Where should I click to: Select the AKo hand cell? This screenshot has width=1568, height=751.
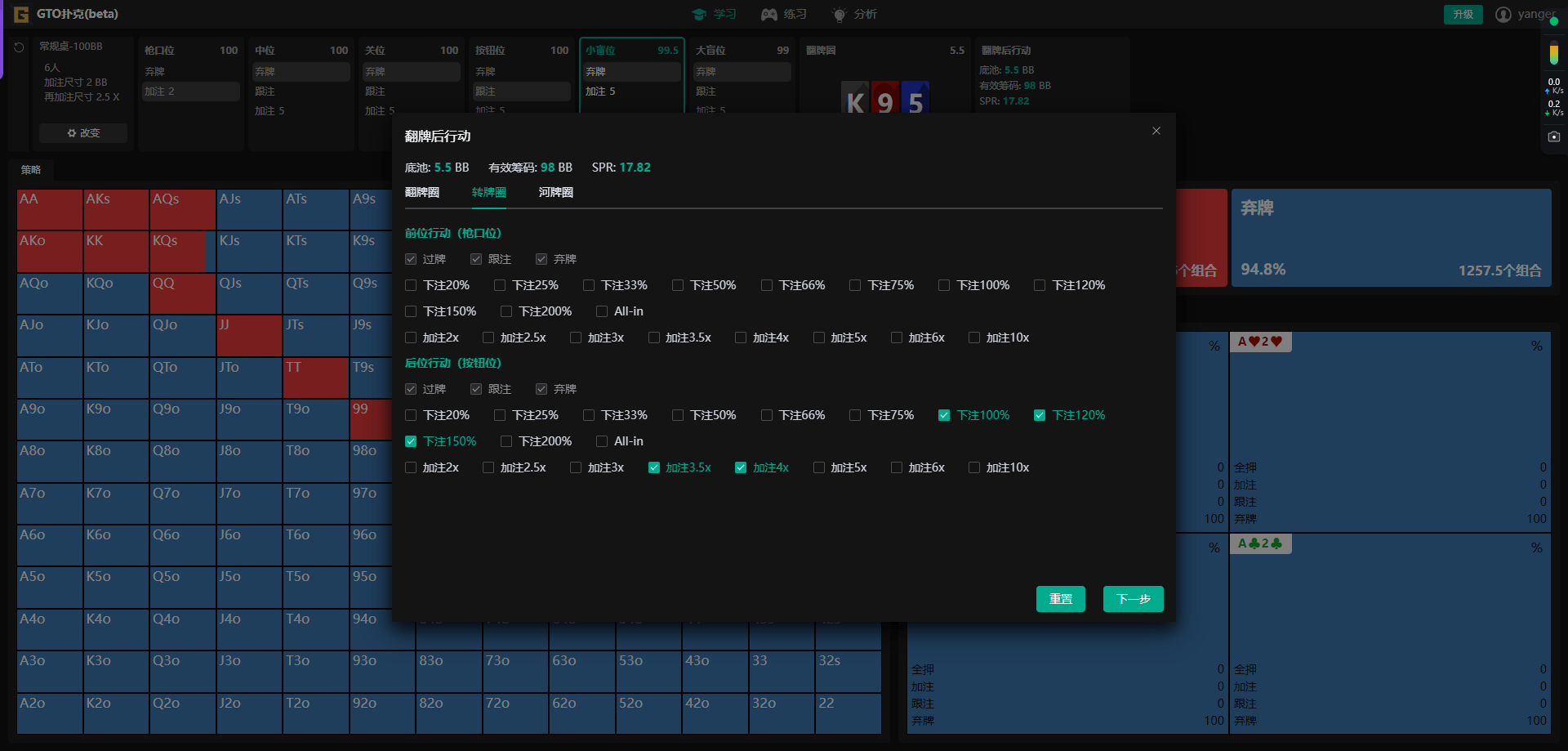pyautogui.click(x=50, y=252)
